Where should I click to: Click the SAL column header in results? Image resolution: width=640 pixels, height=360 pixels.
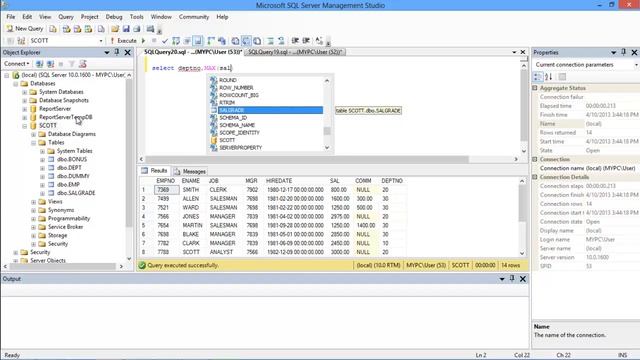(x=335, y=181)
